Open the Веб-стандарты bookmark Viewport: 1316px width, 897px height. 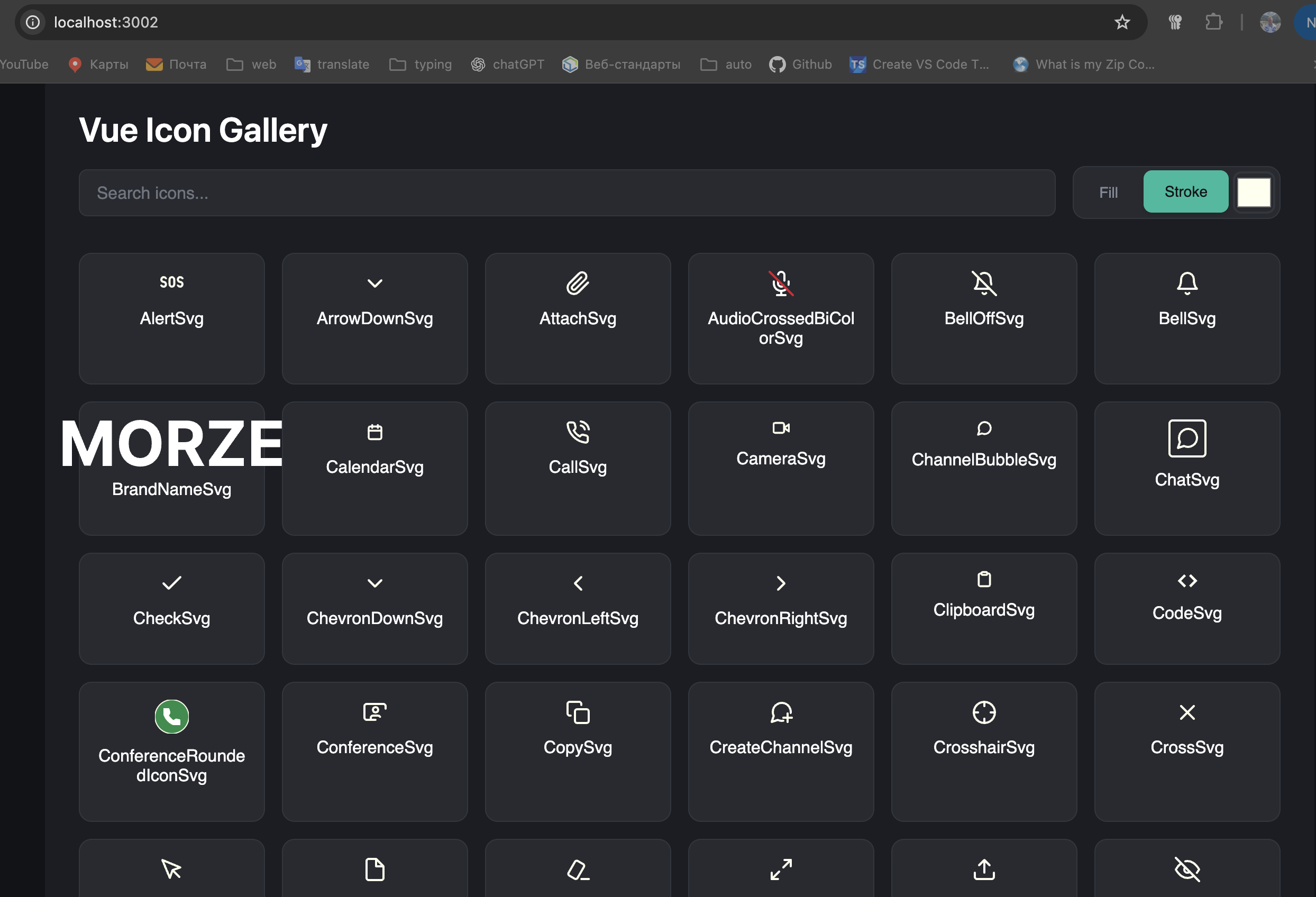click(620, 65)
